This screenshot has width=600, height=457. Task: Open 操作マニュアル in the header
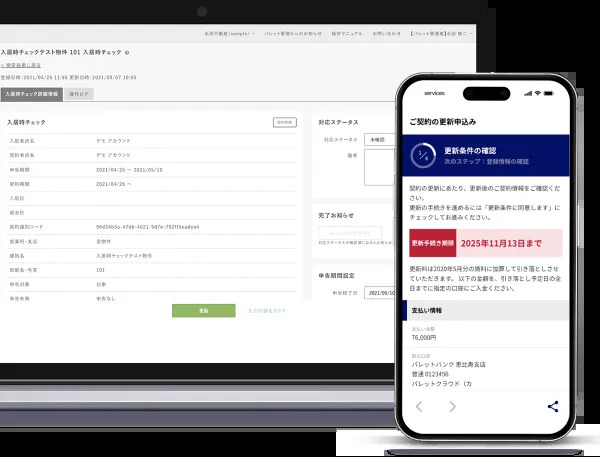click(x=347, y=34)
